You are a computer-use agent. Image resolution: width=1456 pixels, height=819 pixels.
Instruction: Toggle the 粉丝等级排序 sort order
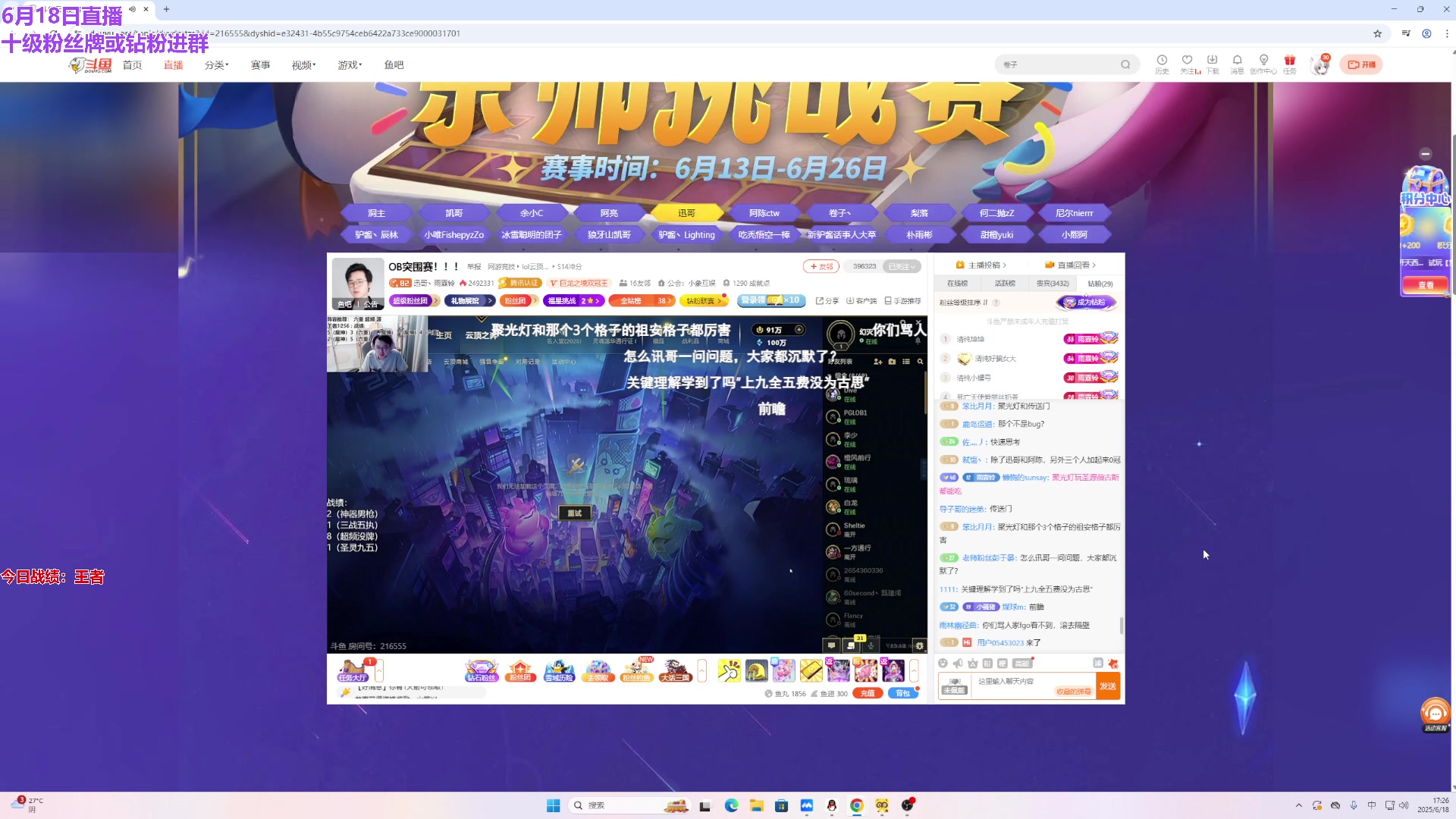coord(964,303)
